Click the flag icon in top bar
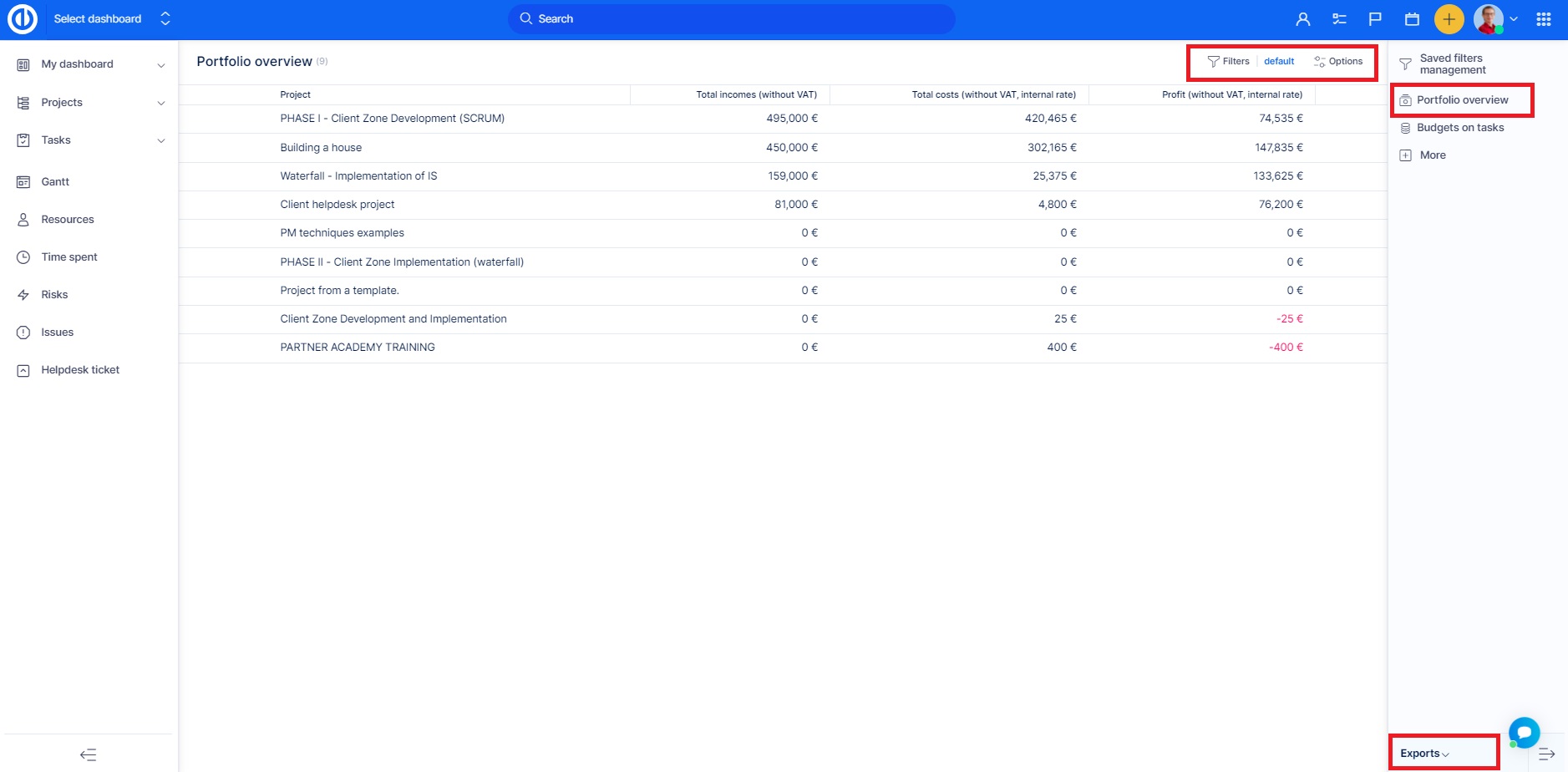This screenshot has width=1568, height=772. coord(1375,19)
